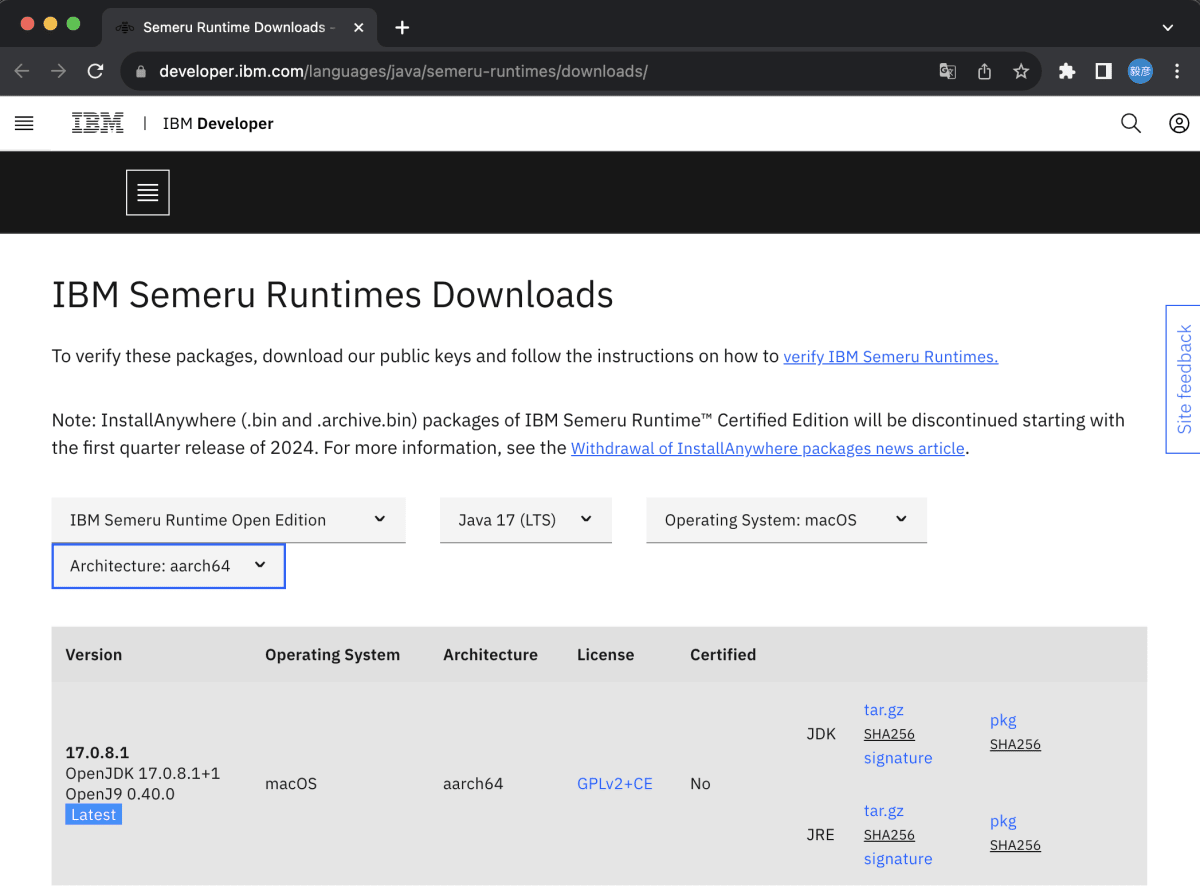Bookmark the page with the star icon
Screen dimensions: 1200x886
1021,71
